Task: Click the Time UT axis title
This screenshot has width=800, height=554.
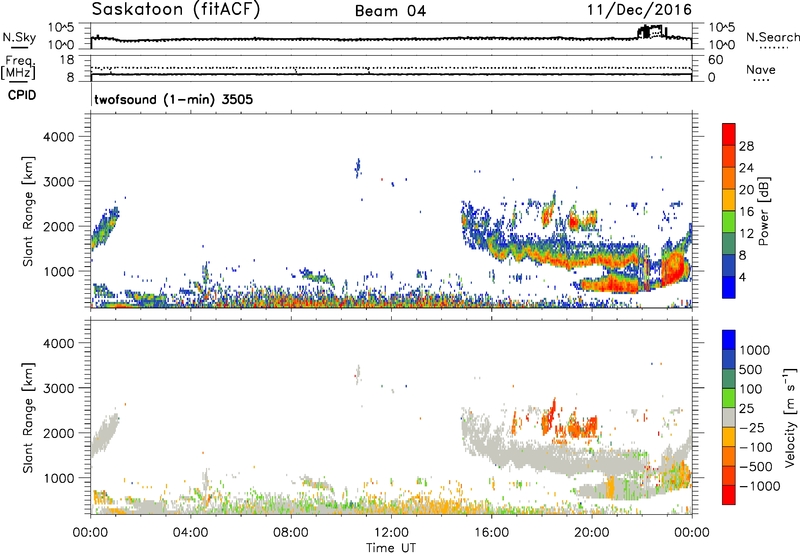Action: [x=391, y=547]
